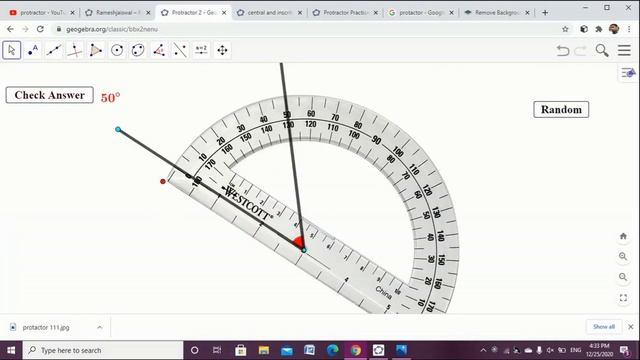This screenshot has height=360, width=640.
Task: Reload the GeoGebra page
Action: 40,29
